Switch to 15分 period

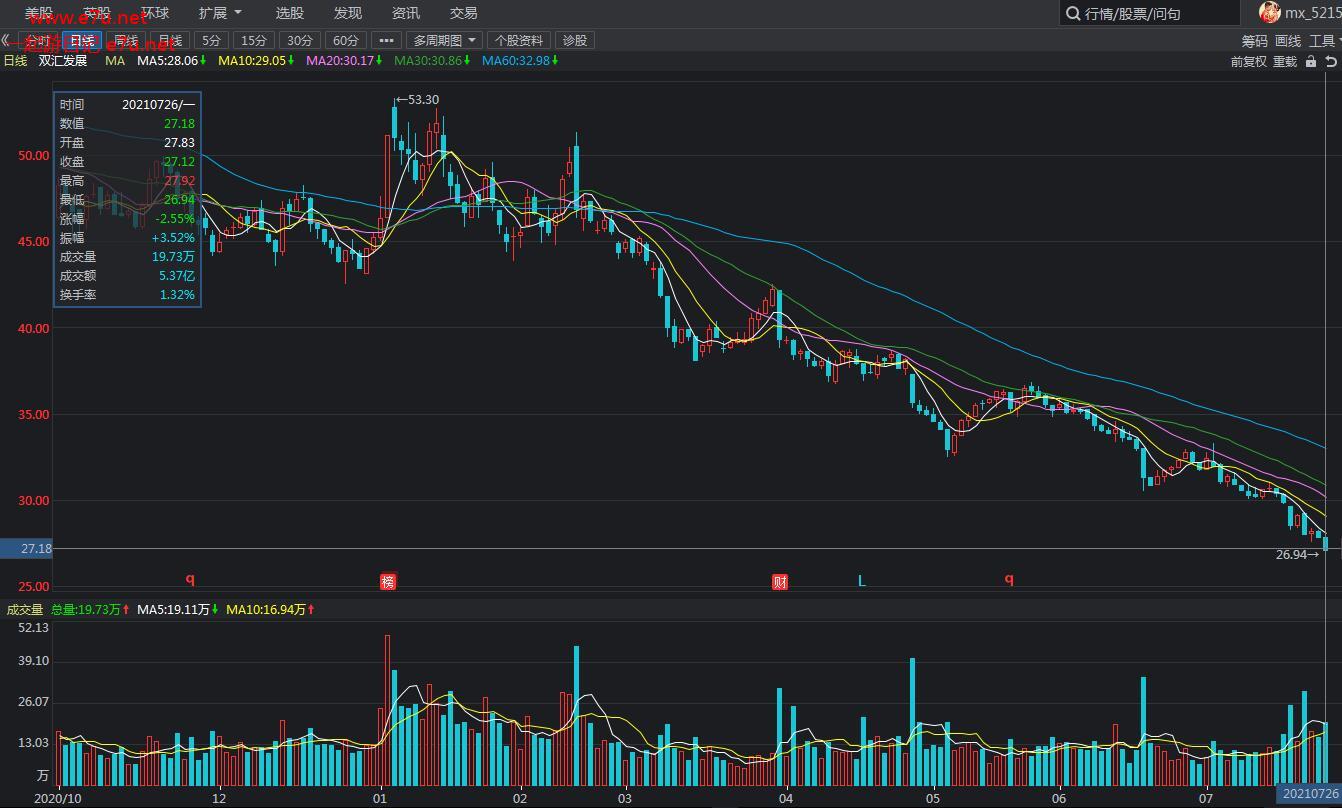click(254, 41)
